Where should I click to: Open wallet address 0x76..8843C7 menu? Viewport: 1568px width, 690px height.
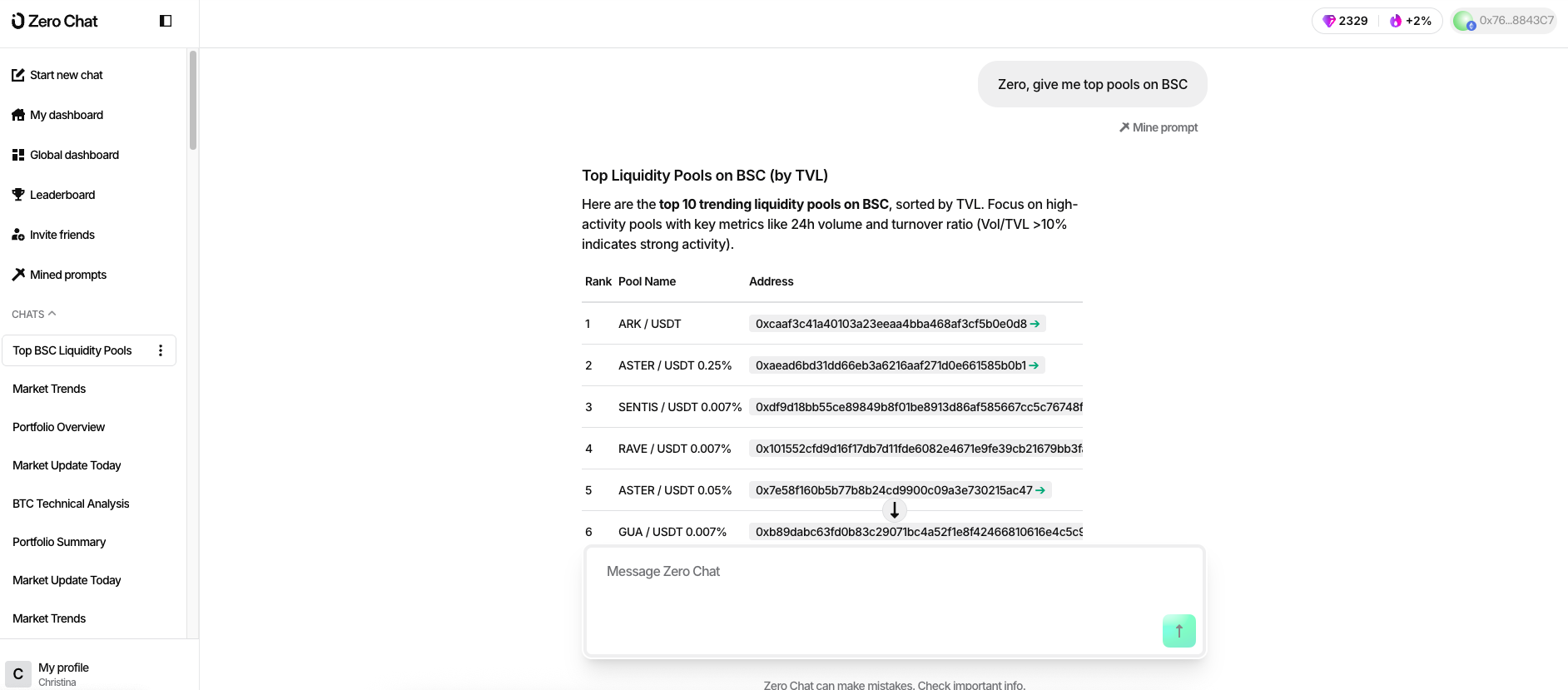point(1505,21)
